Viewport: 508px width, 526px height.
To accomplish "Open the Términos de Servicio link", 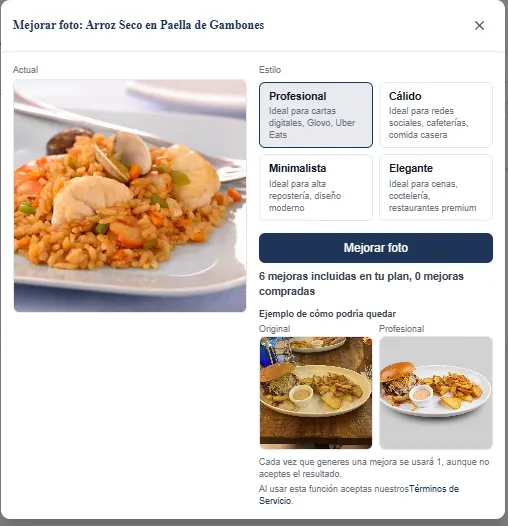I will (359, 495).
